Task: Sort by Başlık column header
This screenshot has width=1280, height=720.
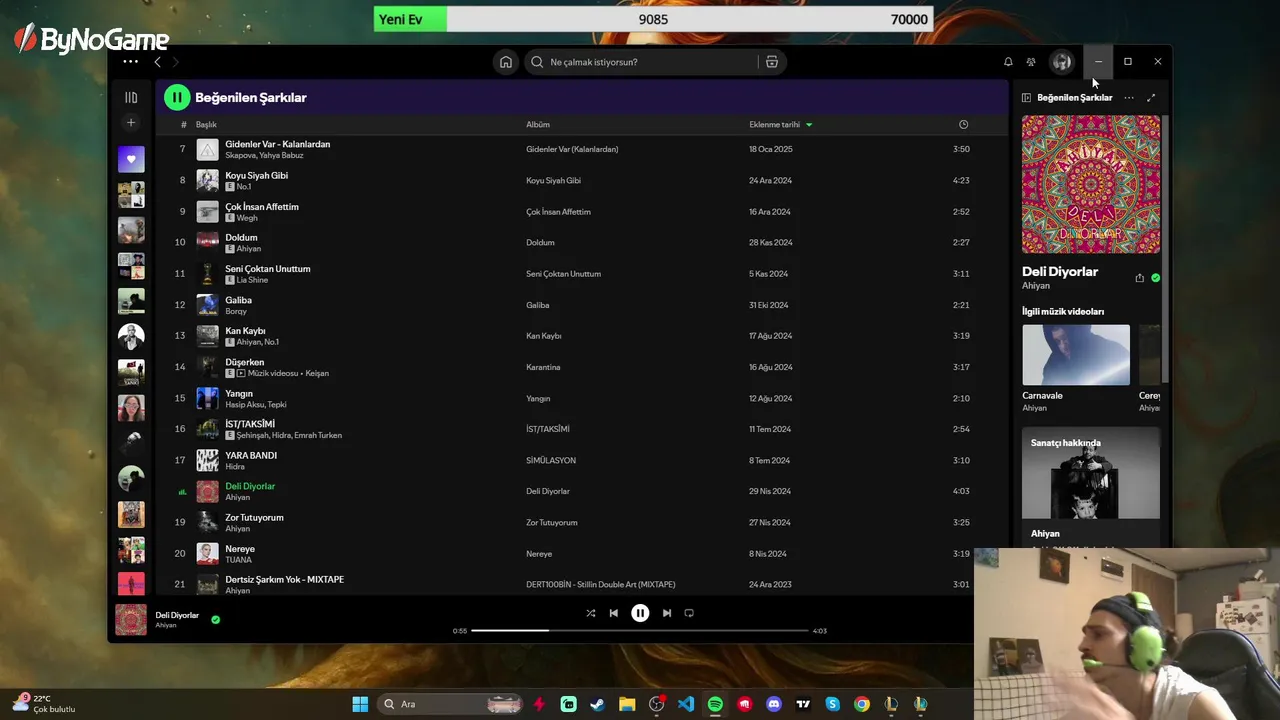Action: [x=206, y=125]
